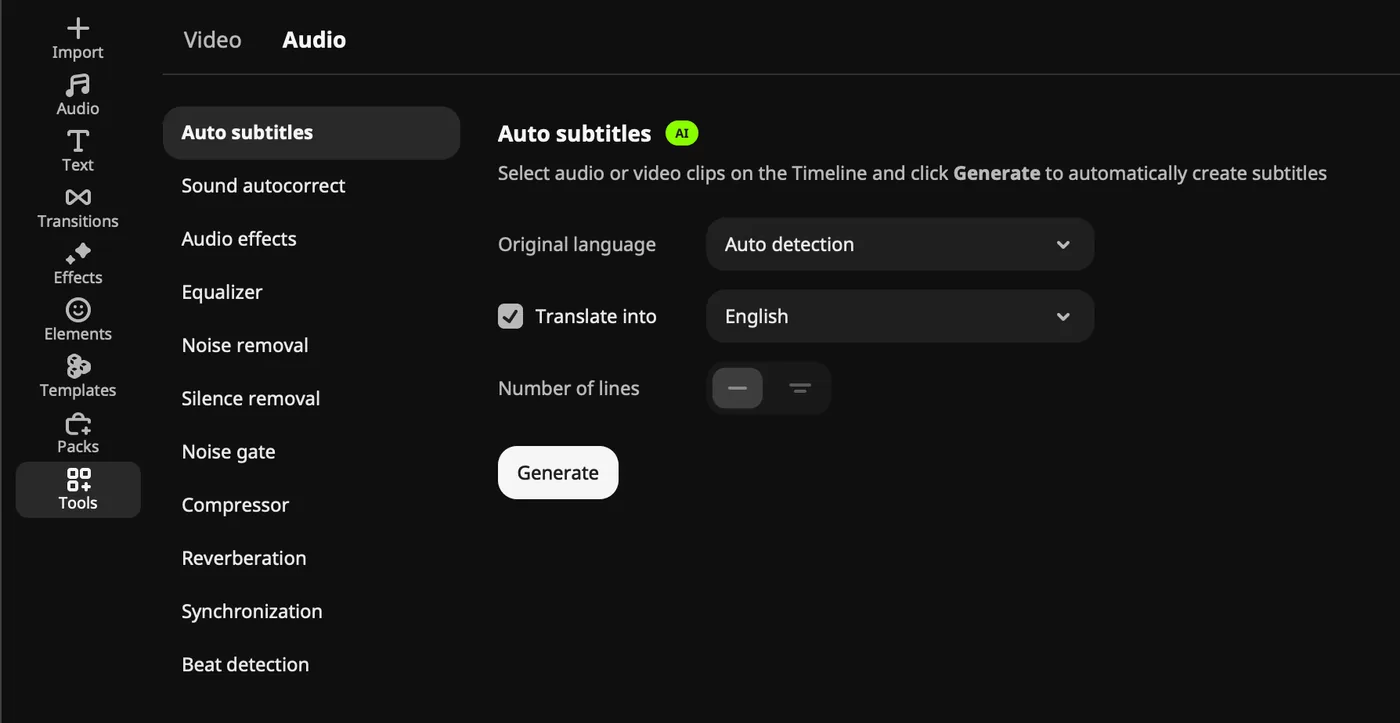Open the Packs section

[78, 433]
